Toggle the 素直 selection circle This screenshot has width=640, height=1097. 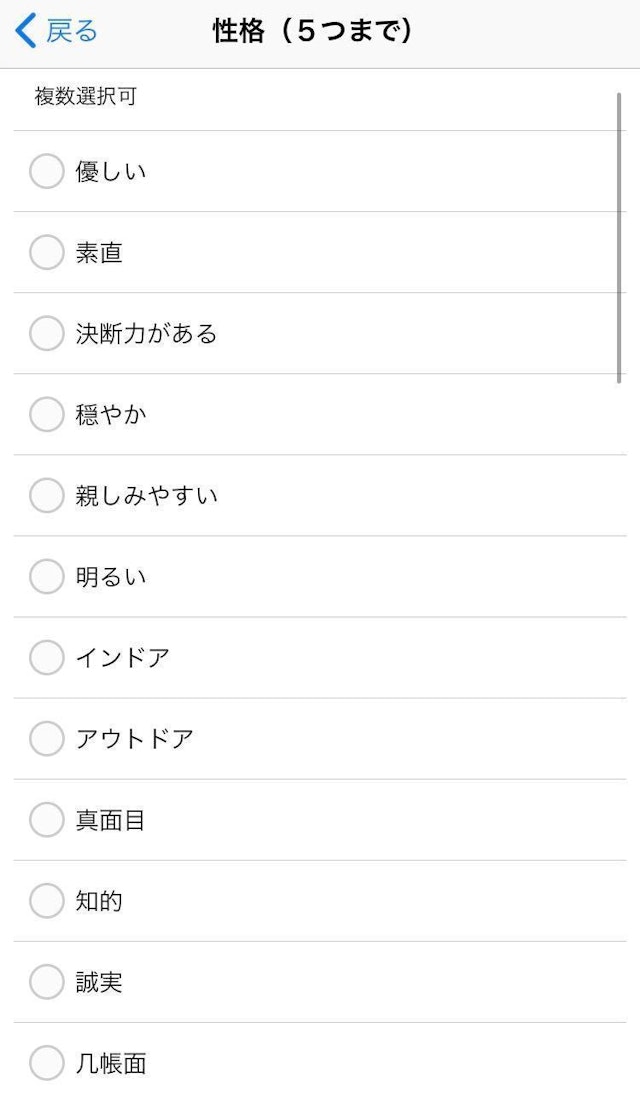click(x=47, y=252)
